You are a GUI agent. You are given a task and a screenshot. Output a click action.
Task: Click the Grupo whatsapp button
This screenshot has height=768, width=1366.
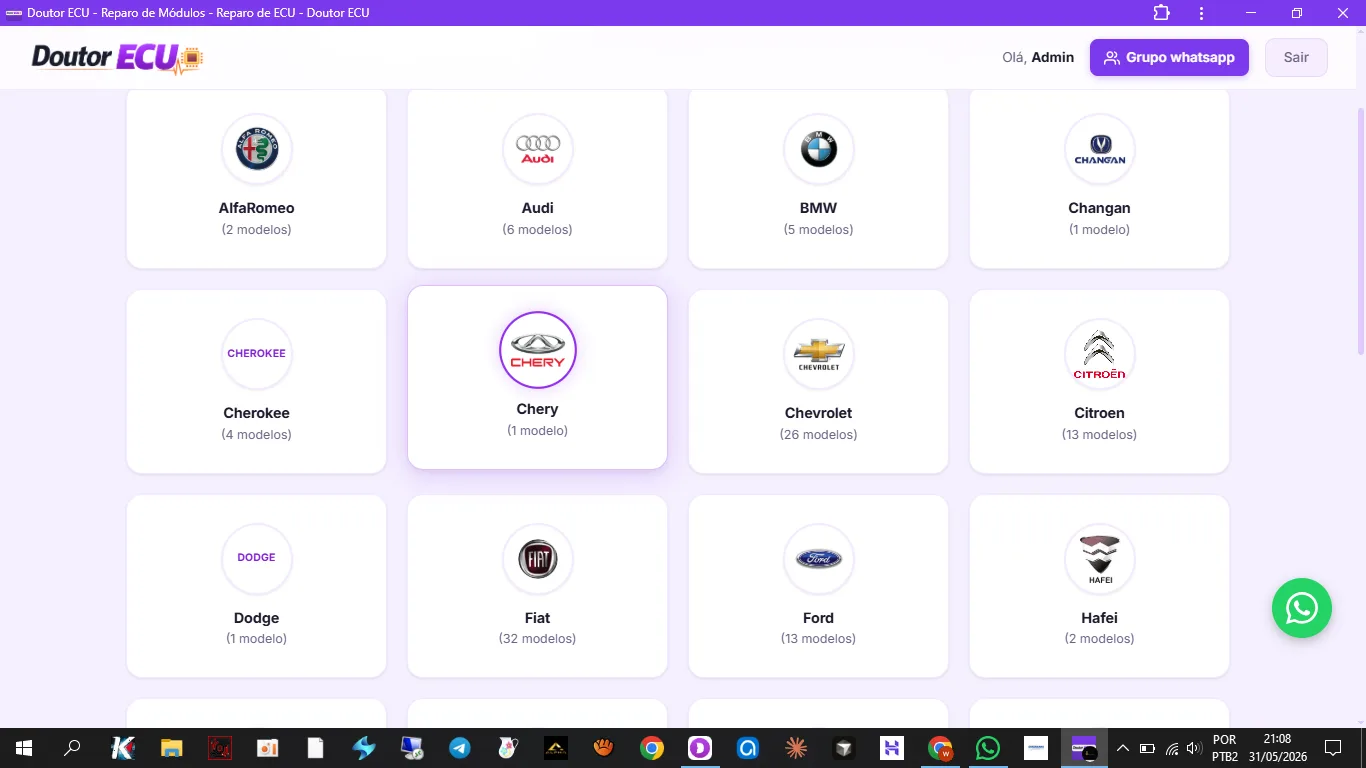pos(1169,57)
